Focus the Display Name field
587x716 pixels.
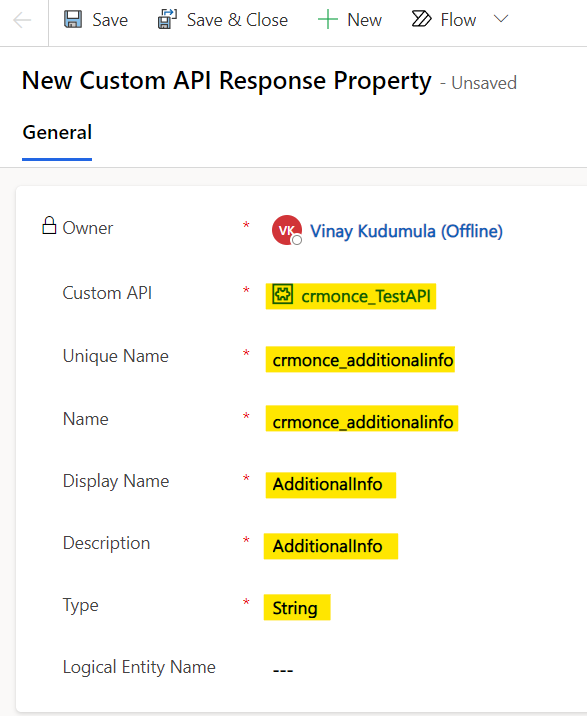point(331,485)
